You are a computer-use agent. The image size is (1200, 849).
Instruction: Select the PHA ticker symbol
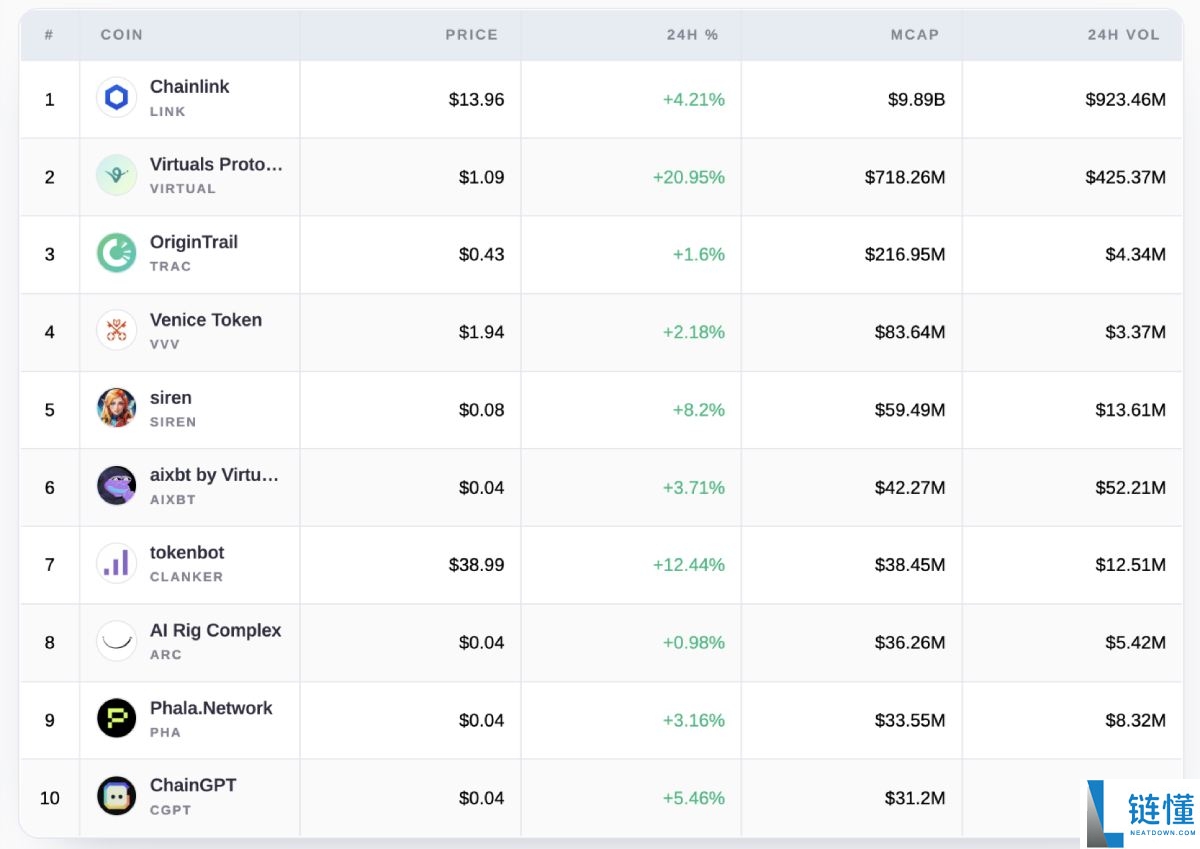point(166,733)
